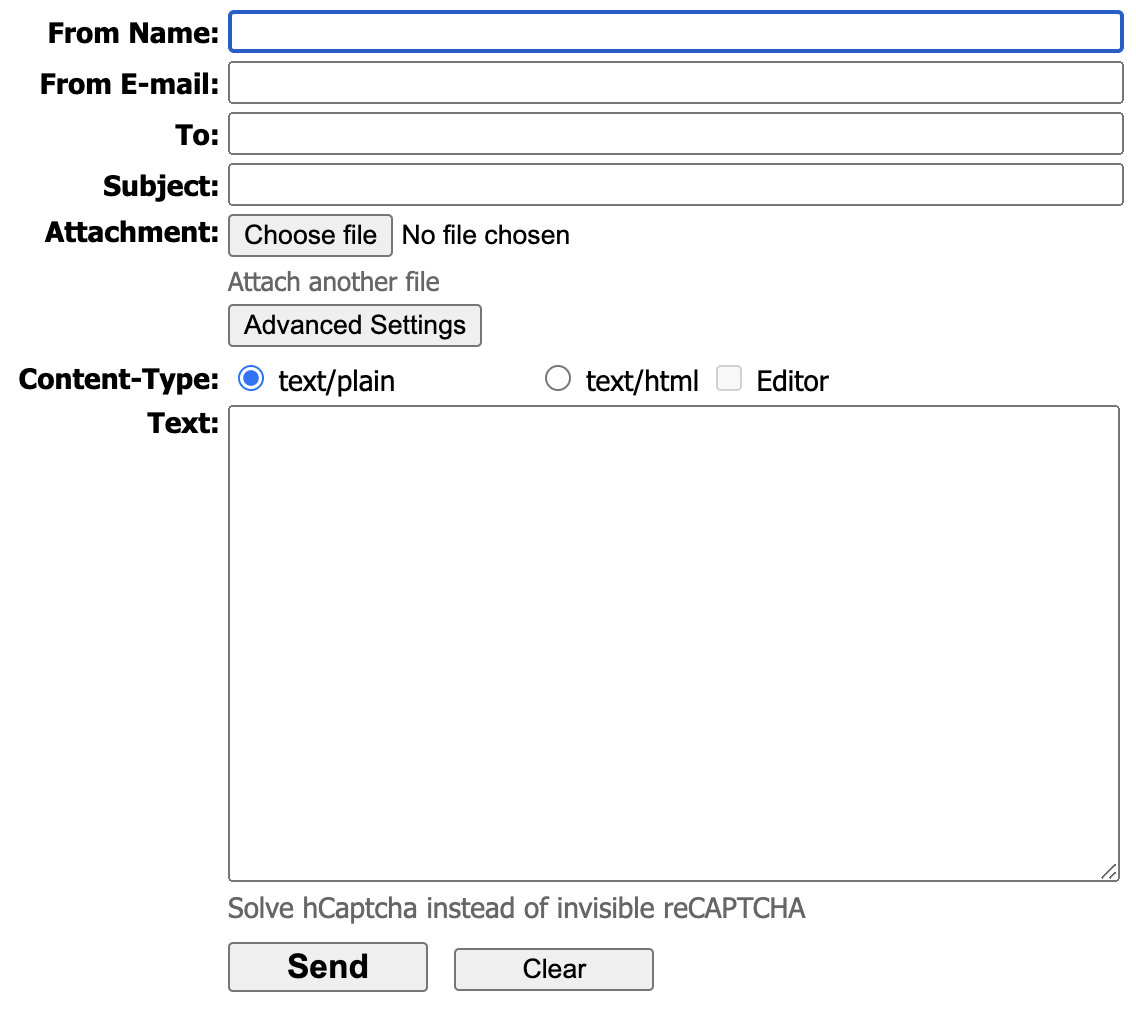
Task: Select the text/plain radio button
Action: pos(252,379)
